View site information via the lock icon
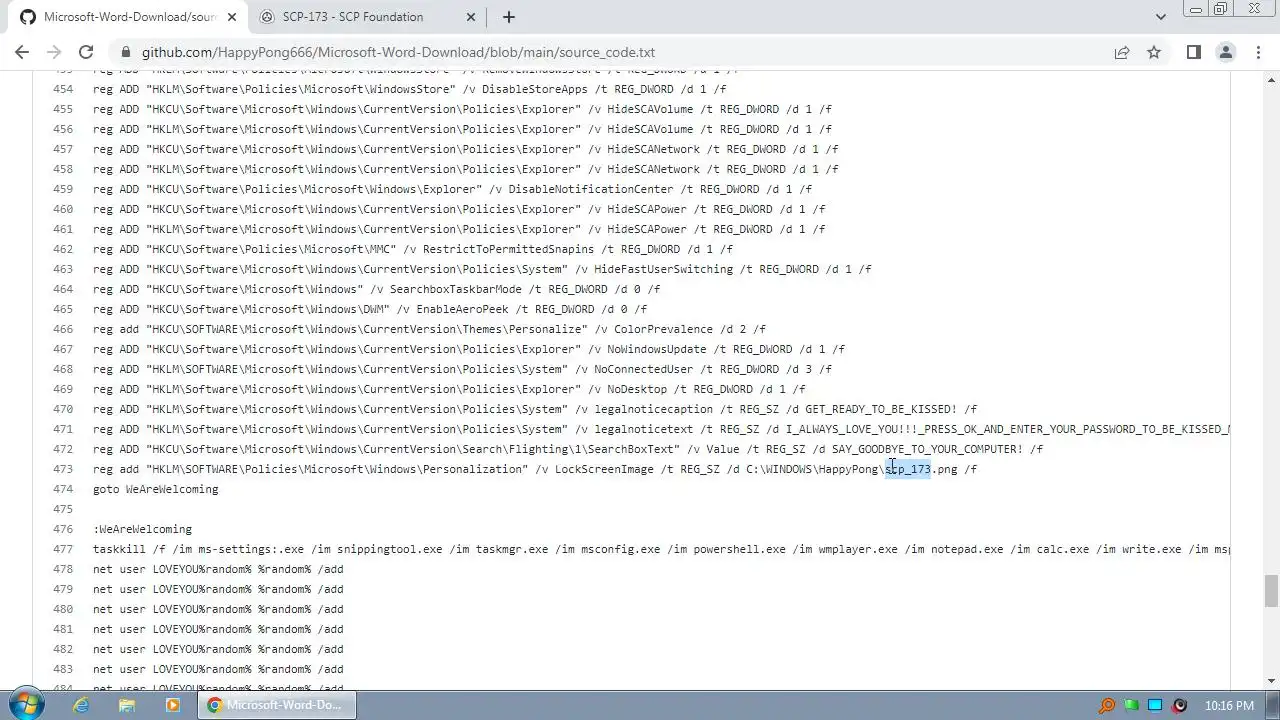The image size is (1280, 720). pyautogui.click(x=125, y=52)
